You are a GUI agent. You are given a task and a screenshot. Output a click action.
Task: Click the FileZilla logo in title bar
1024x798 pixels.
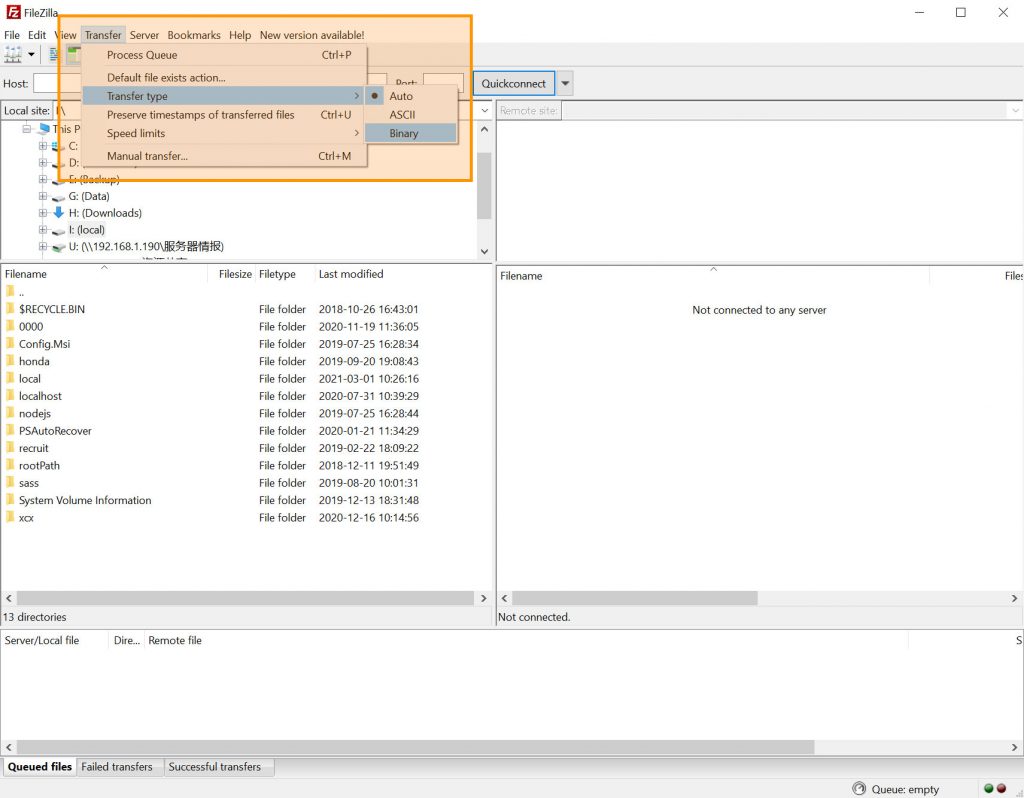click(x=13, y=12)
